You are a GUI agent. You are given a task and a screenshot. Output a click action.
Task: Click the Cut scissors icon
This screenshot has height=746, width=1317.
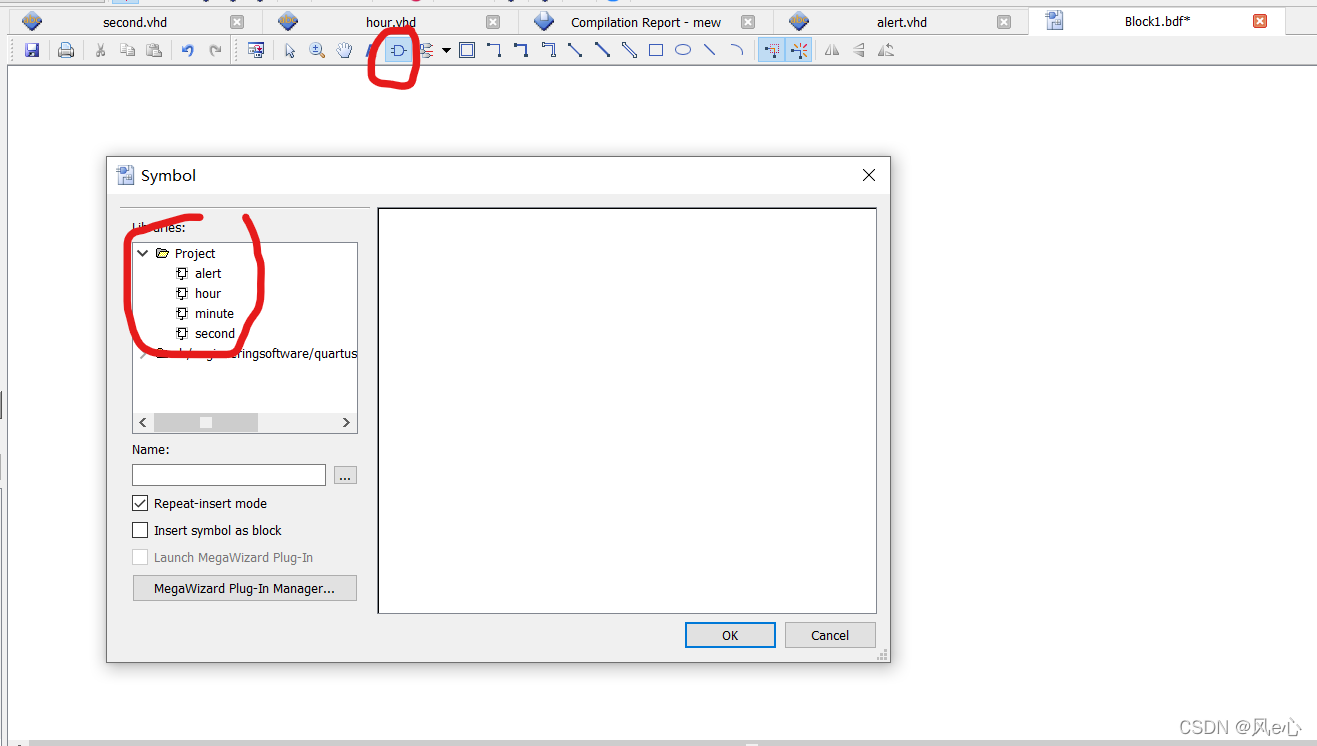(x=100, y=50)
